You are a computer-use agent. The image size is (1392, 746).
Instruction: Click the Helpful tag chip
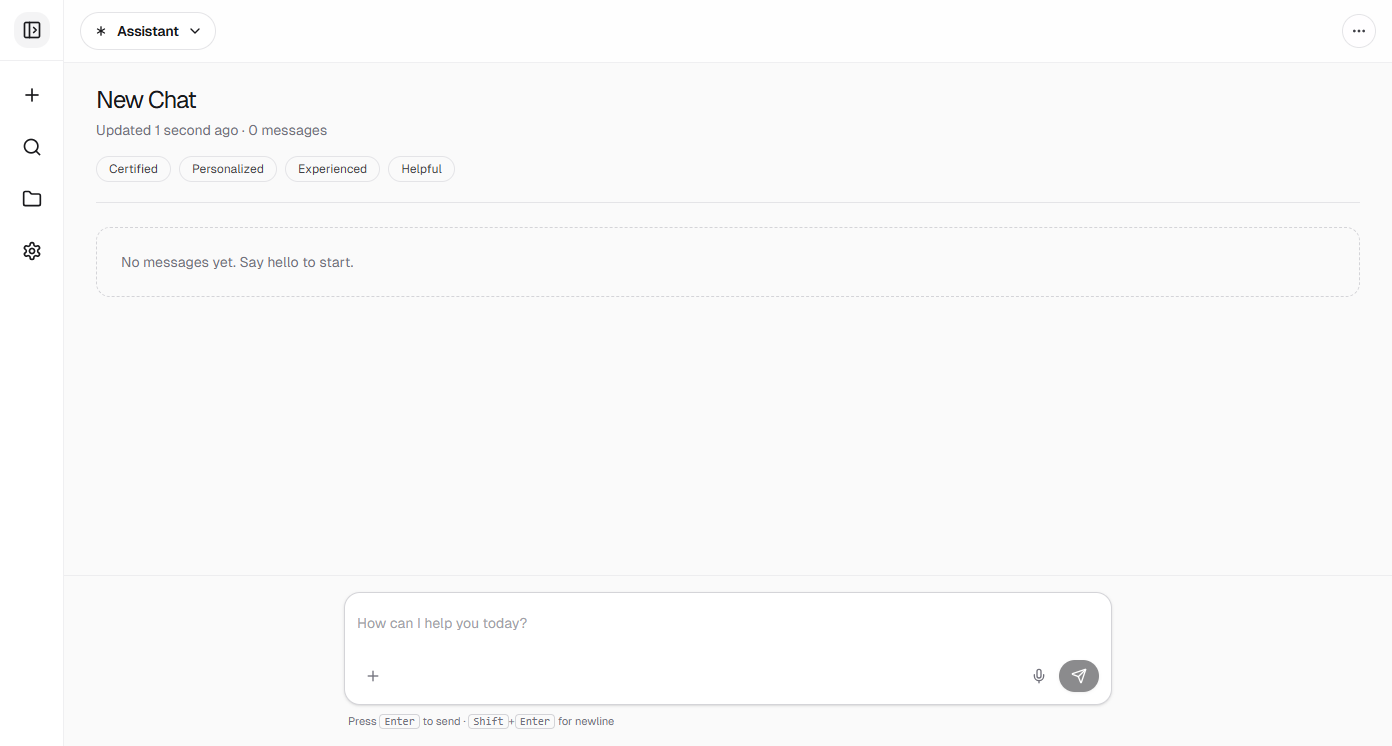[421, 169]
